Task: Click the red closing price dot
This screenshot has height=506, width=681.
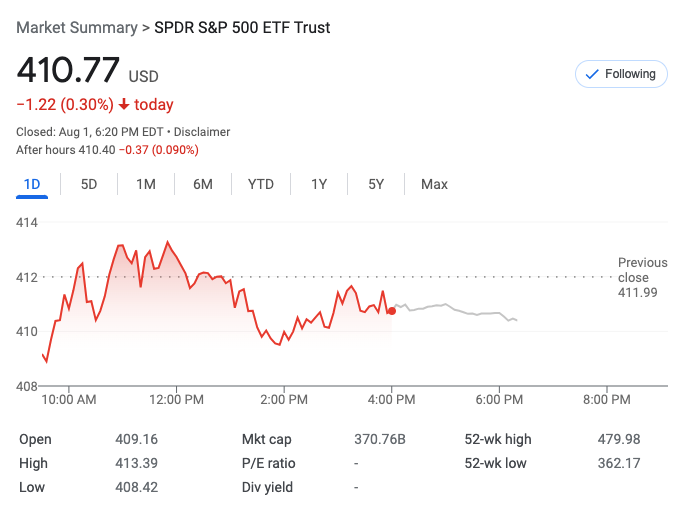Action: [392, 311]
